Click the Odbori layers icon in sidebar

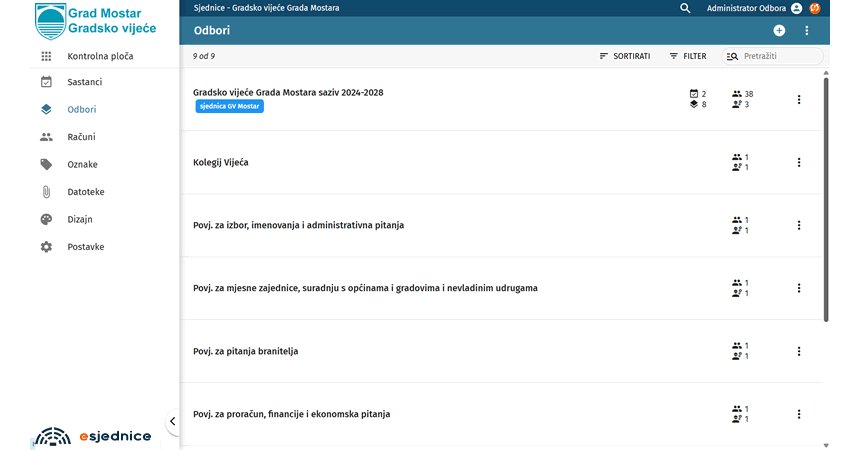point(46,109)
